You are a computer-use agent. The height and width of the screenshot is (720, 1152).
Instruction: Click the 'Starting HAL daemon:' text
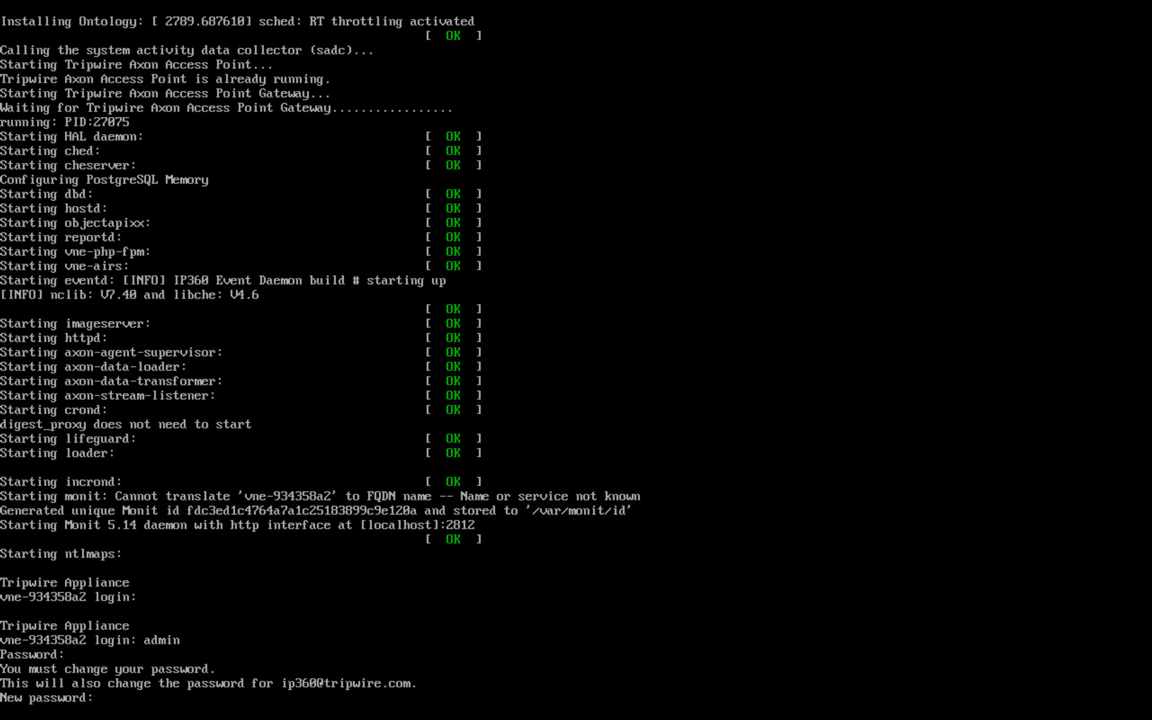[x=71, y=137]
